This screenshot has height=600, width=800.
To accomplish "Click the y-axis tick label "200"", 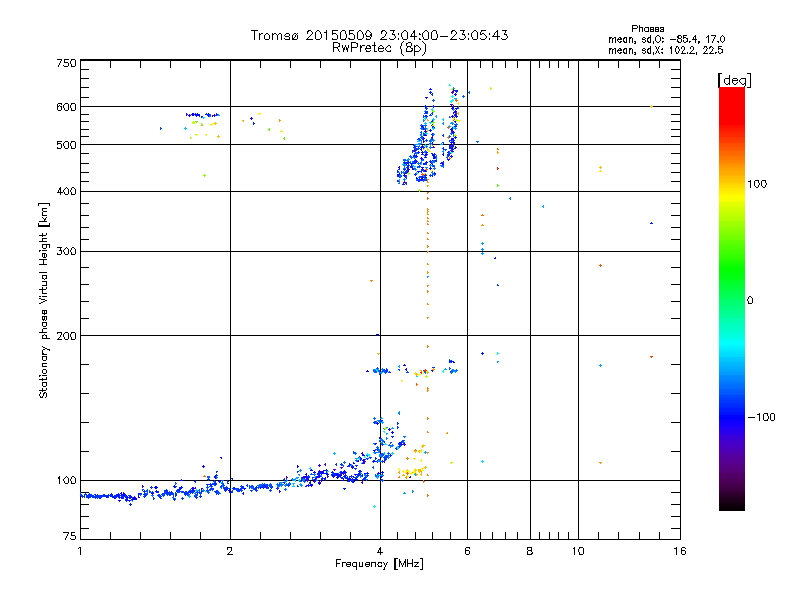I will tap(66, 336).
